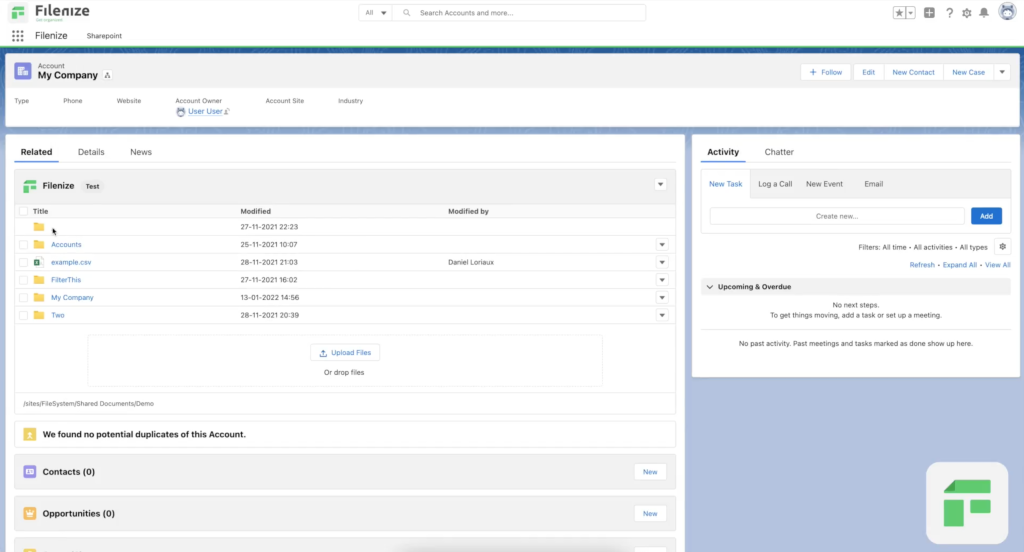The width and height of the screenshot is (1024, 552).
Task: Open the Accounts row action dropdown
Action: point(662,244)
